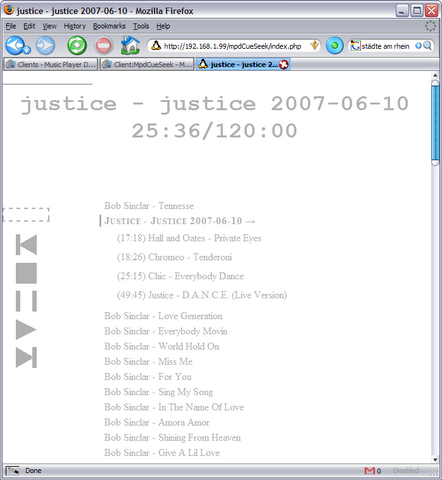
Task: Click the previous track playback icon
Action: [x=26, y=245]
